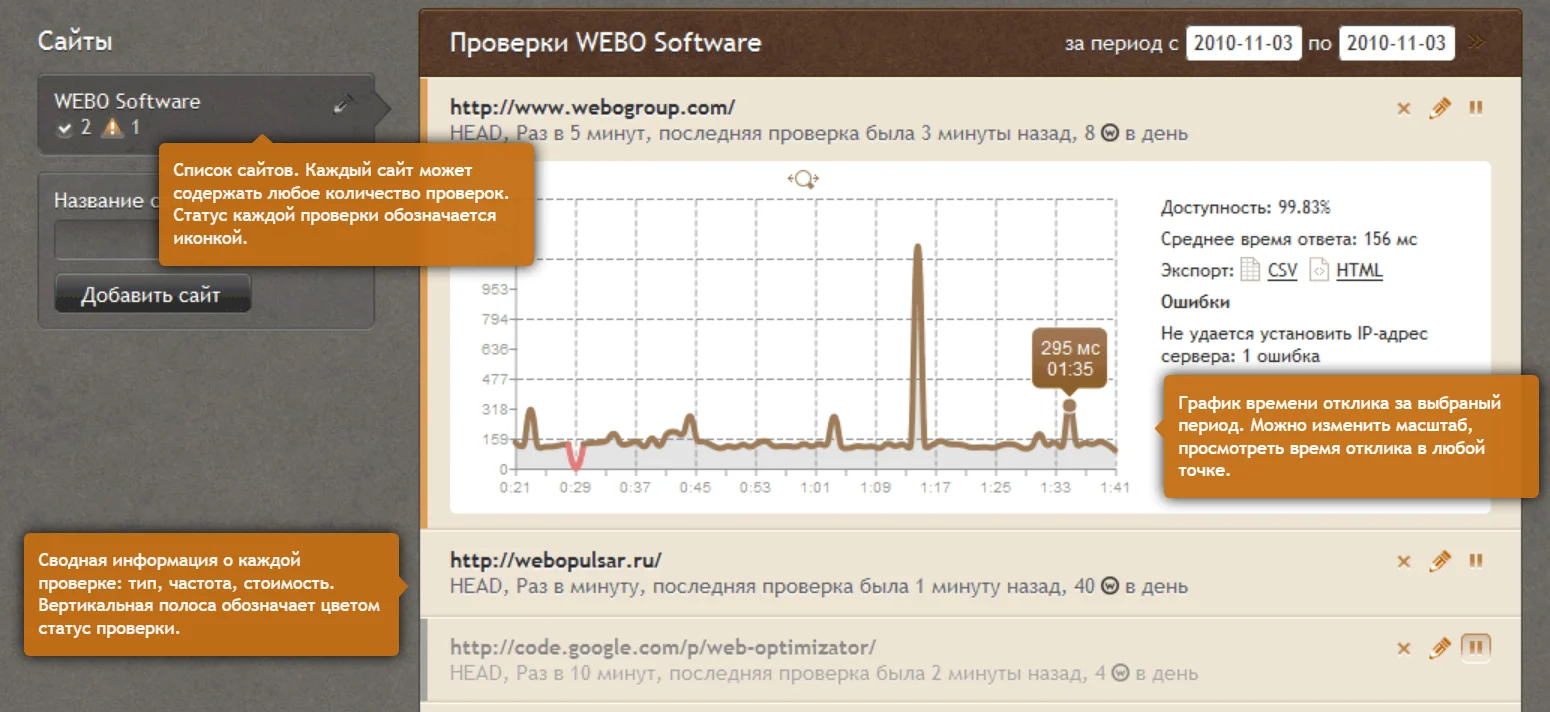
Task: Click the chart zoom magnifier icon
Action: 803,179
